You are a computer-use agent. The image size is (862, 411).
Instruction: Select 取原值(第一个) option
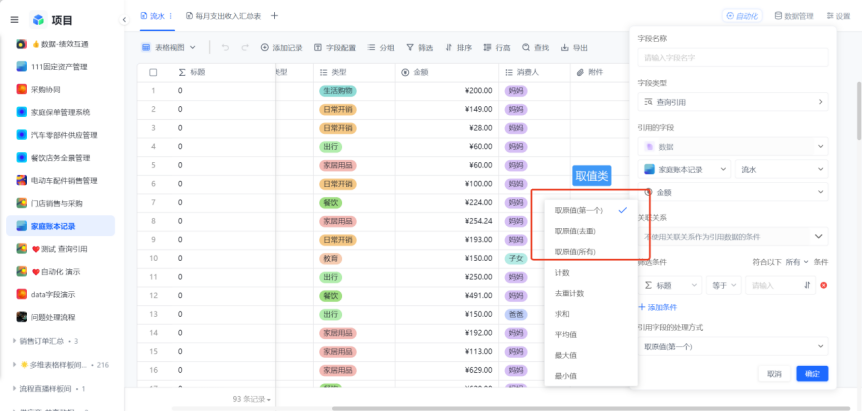(591, 210)
